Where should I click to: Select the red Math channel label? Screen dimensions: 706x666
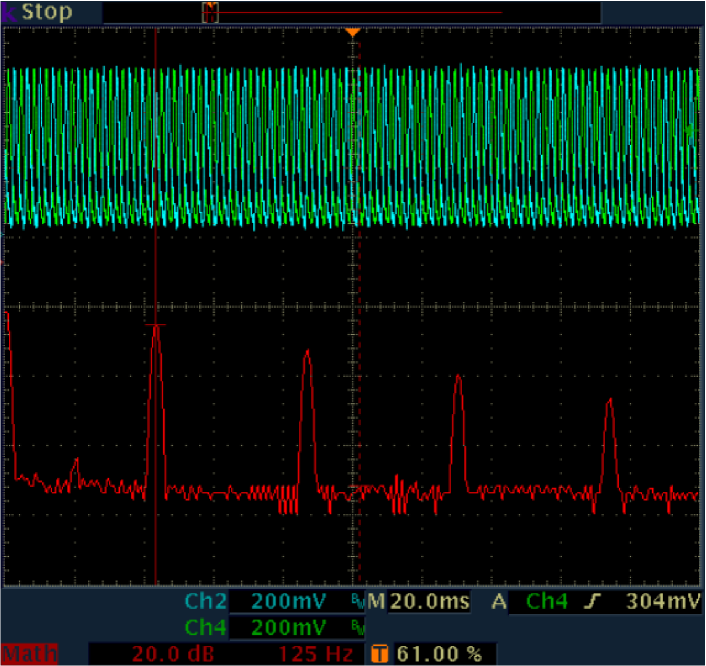[29, 654]
